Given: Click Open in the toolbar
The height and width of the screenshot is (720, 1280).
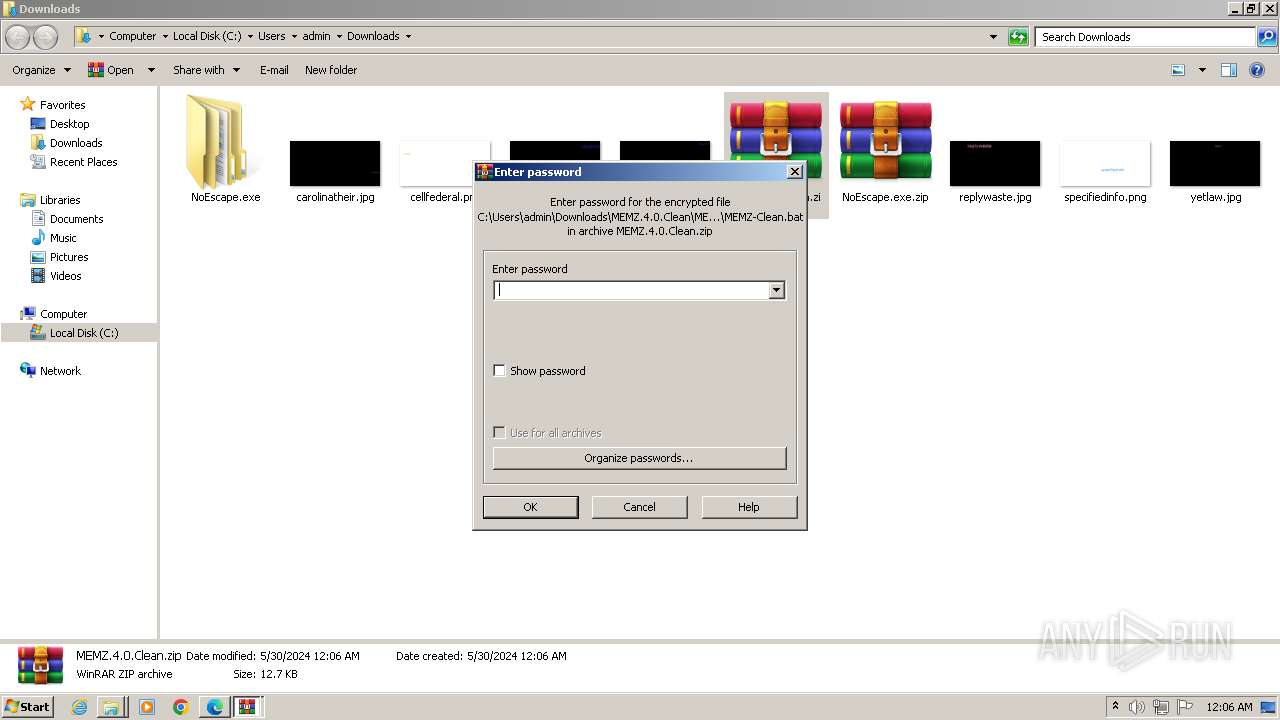Looking at the screenshot, I should pyautogui.click(x=112, y=70).
